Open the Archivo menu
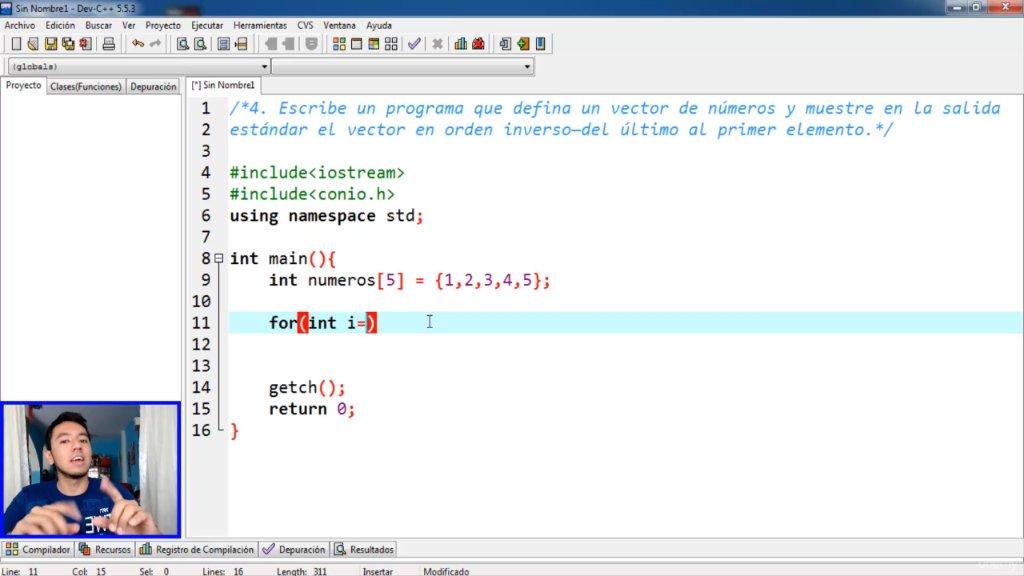The image size is (1024, 576). click(x=20, y=25)
